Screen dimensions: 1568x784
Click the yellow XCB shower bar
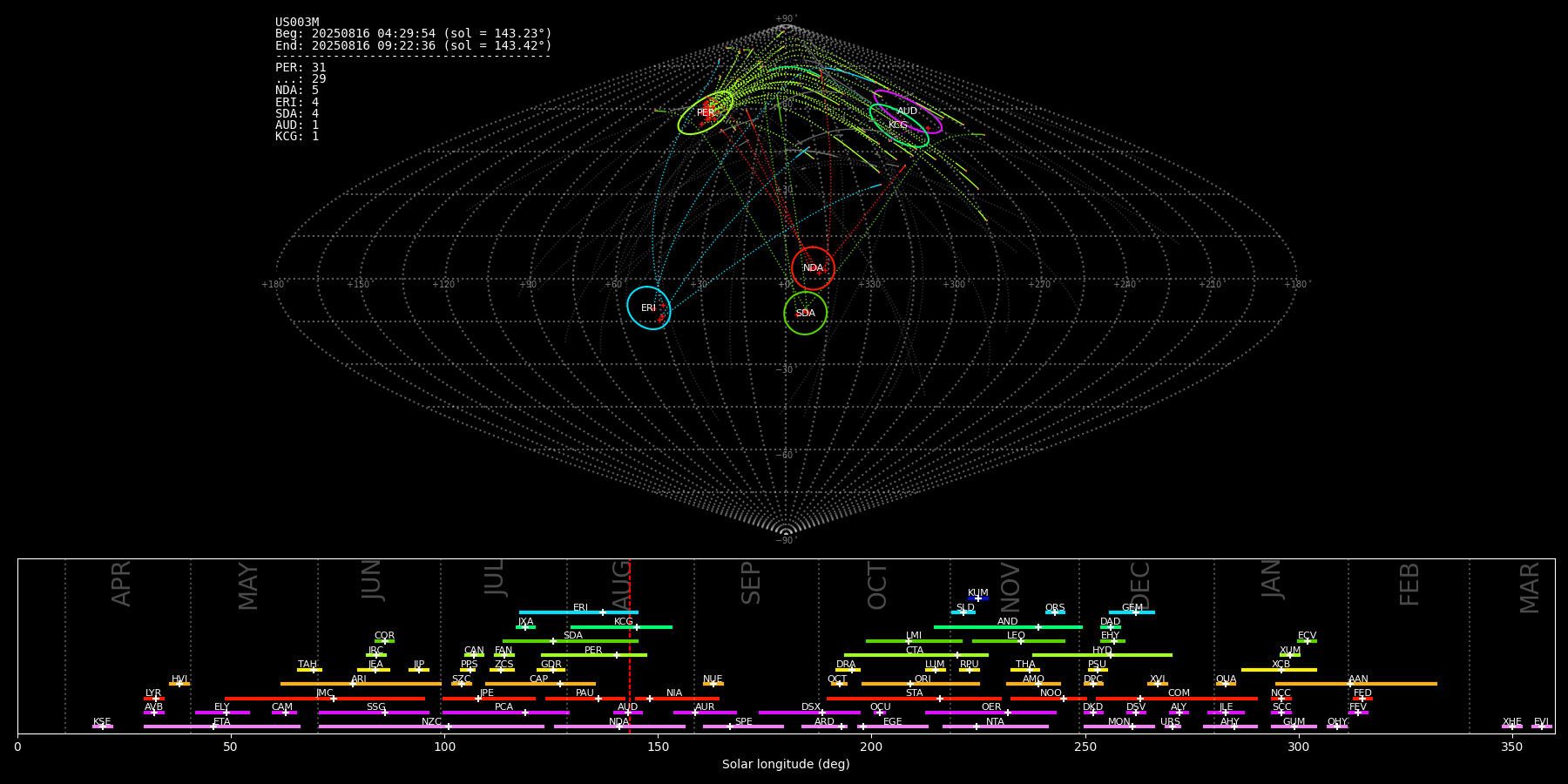[x=1279, y=670]
